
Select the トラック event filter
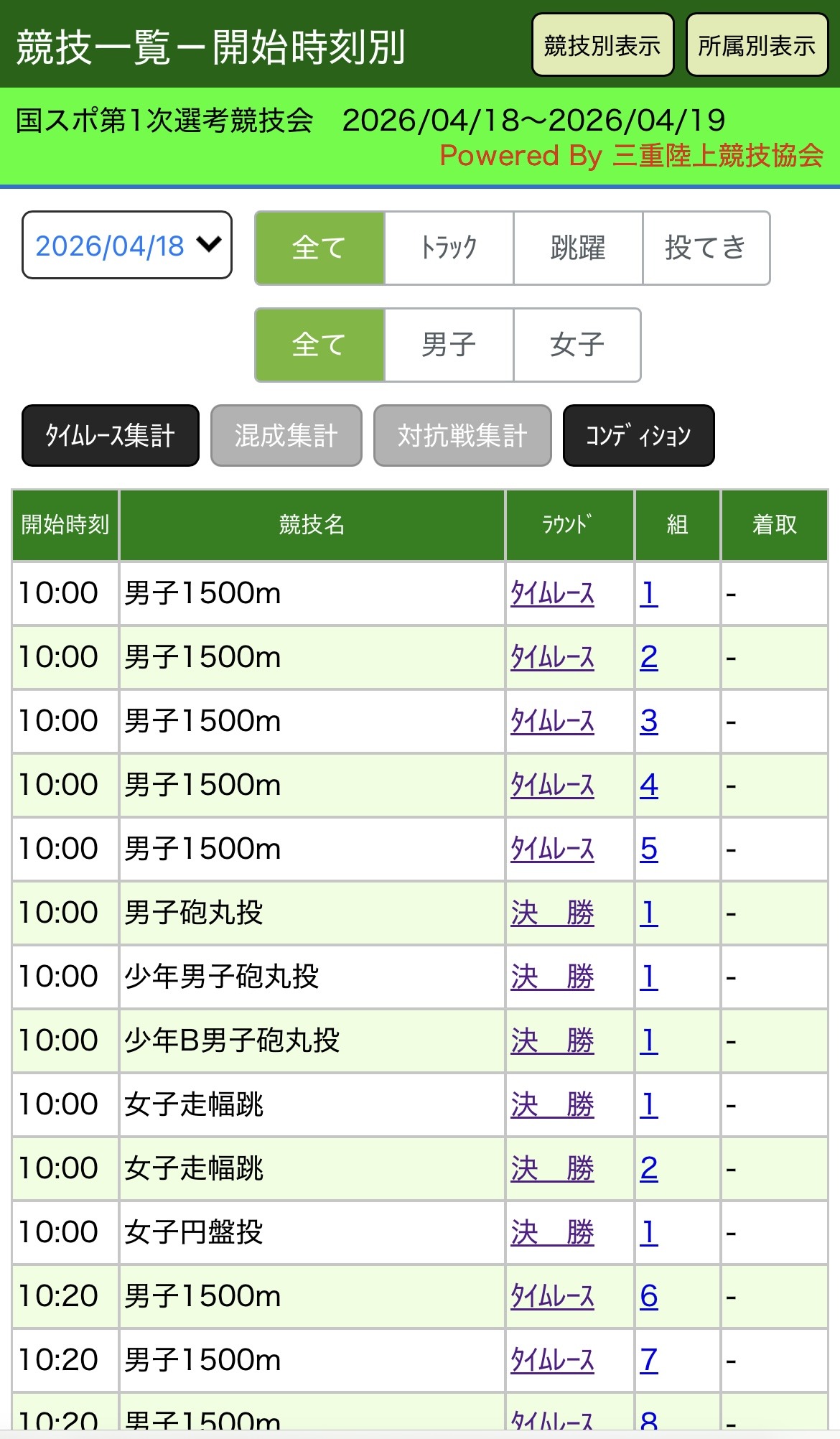coord(449,248)
